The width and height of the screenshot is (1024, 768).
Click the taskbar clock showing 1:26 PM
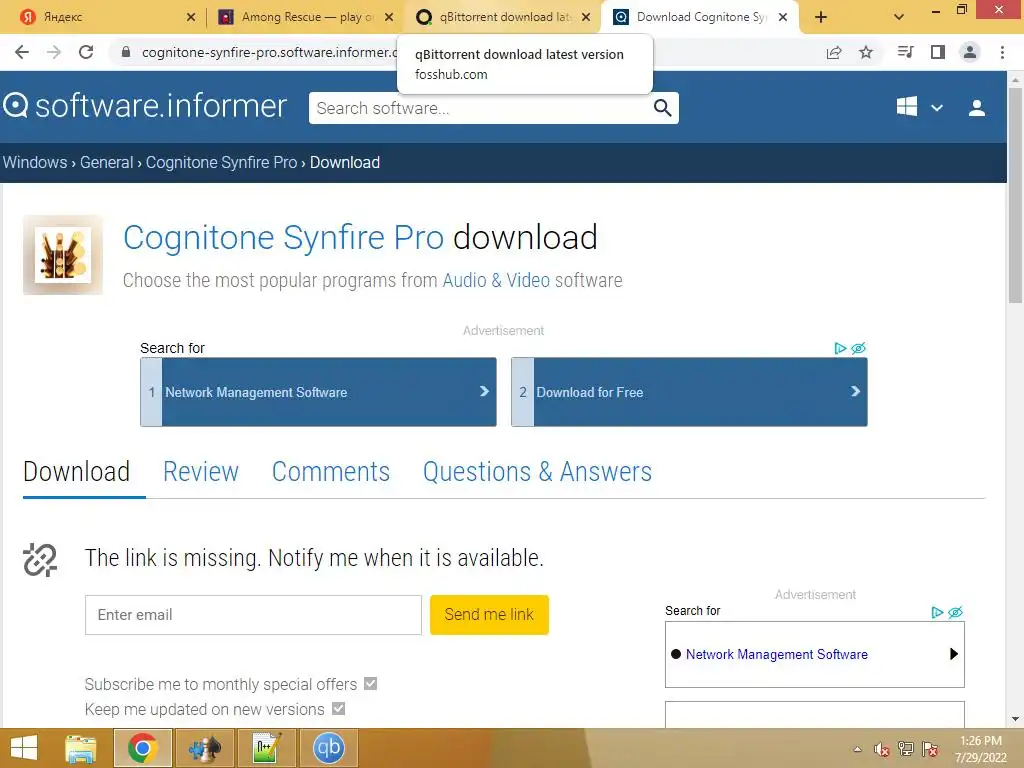coord(980,749)
